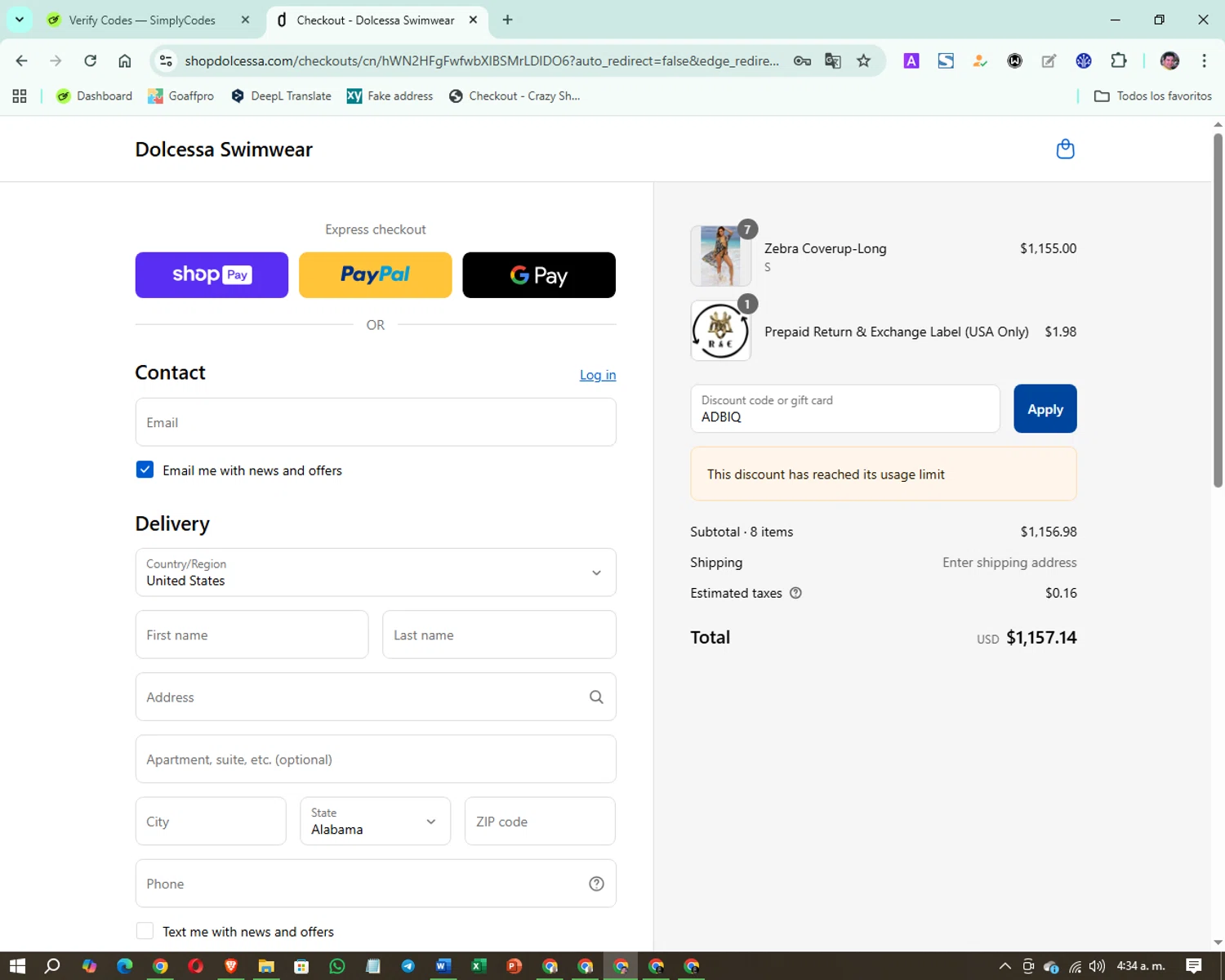Check Text me with news and offers

(x=145, y=931)
